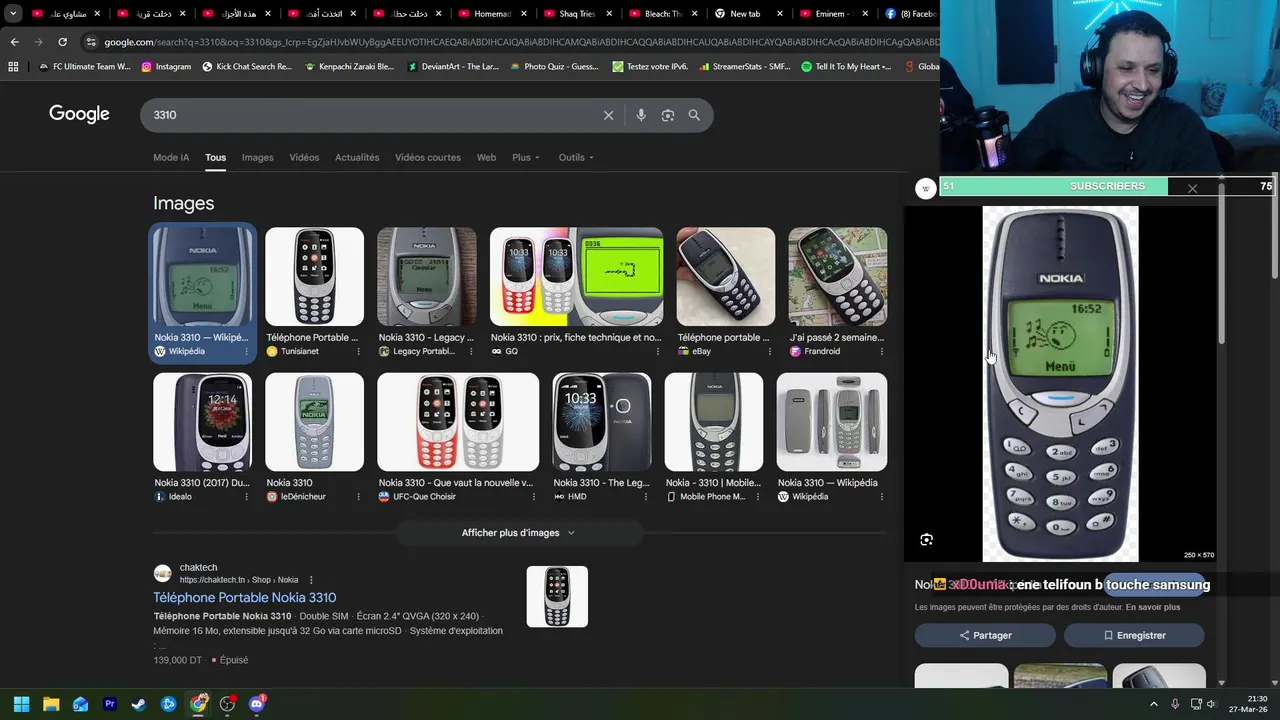Expand the Outils tools menu
Viewport: 1280px width, 720px height.
pyautogui.click(x=576, y=157)
